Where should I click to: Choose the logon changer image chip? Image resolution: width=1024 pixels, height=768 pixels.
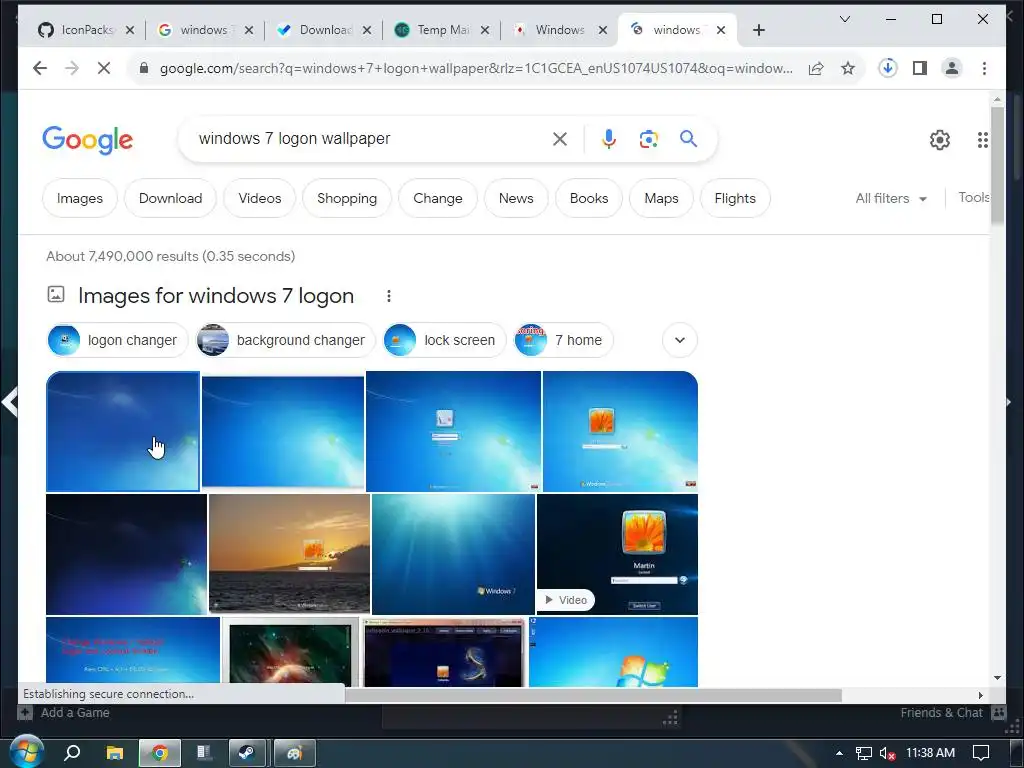pyautogui.click(x=118, y=340)
